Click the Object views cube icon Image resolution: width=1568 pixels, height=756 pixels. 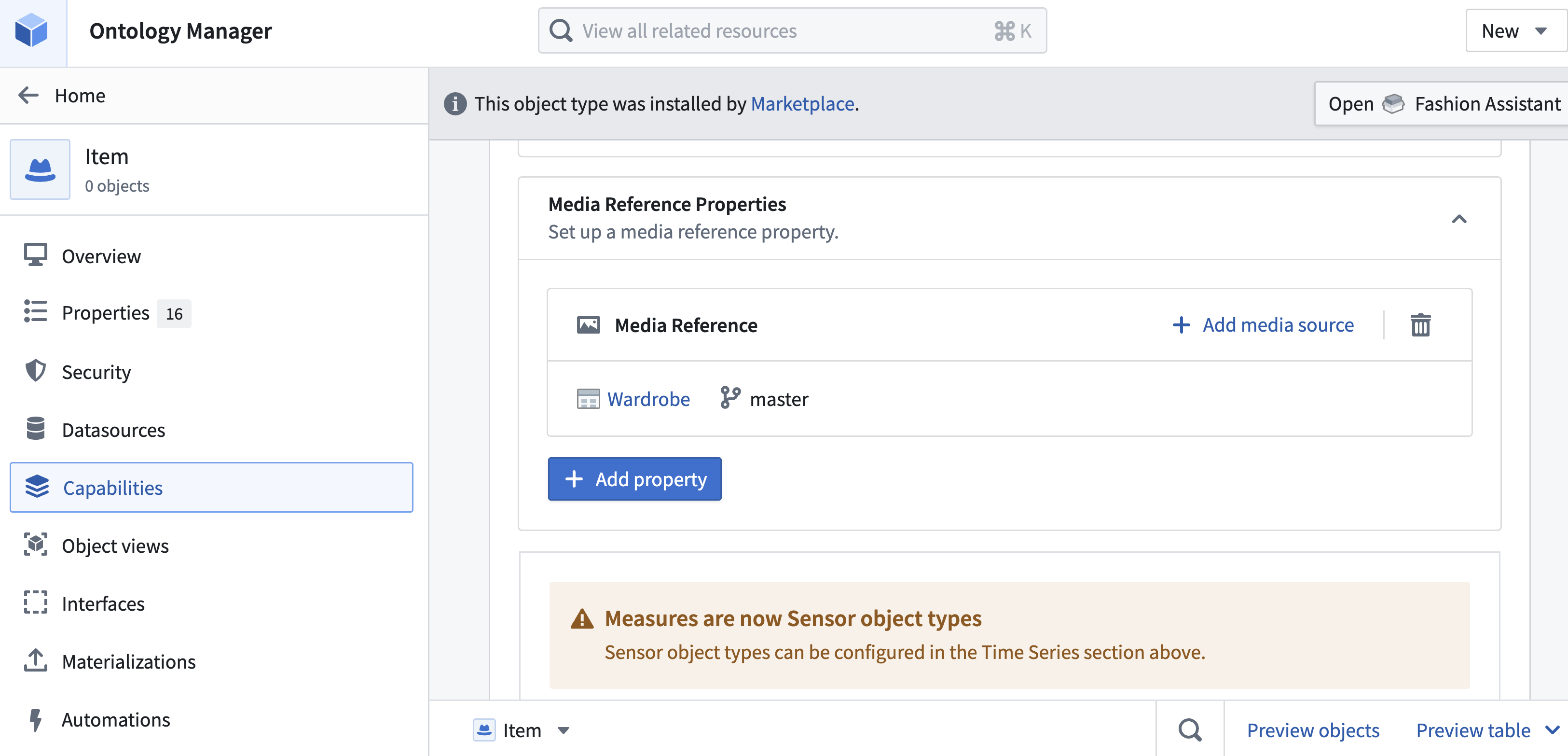click(35, 545)
